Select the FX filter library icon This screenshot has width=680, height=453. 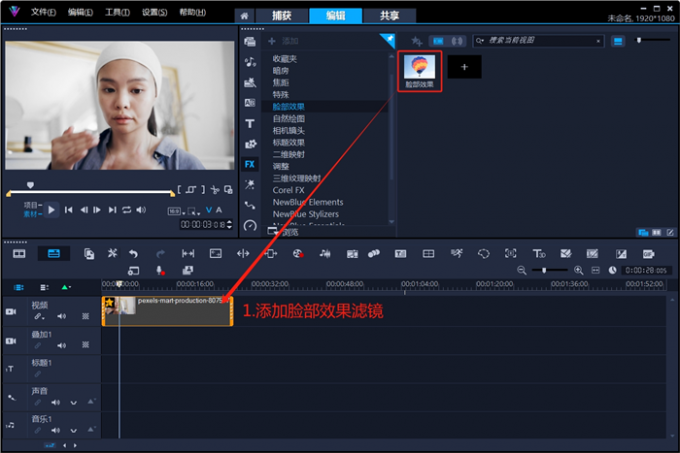(250, 164)
